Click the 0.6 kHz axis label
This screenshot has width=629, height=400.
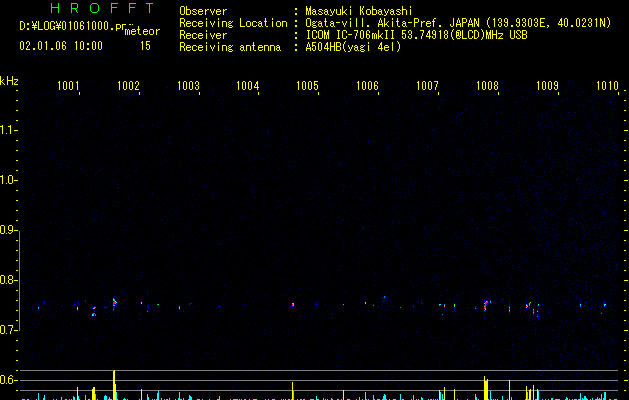click(x=8, y=380)
